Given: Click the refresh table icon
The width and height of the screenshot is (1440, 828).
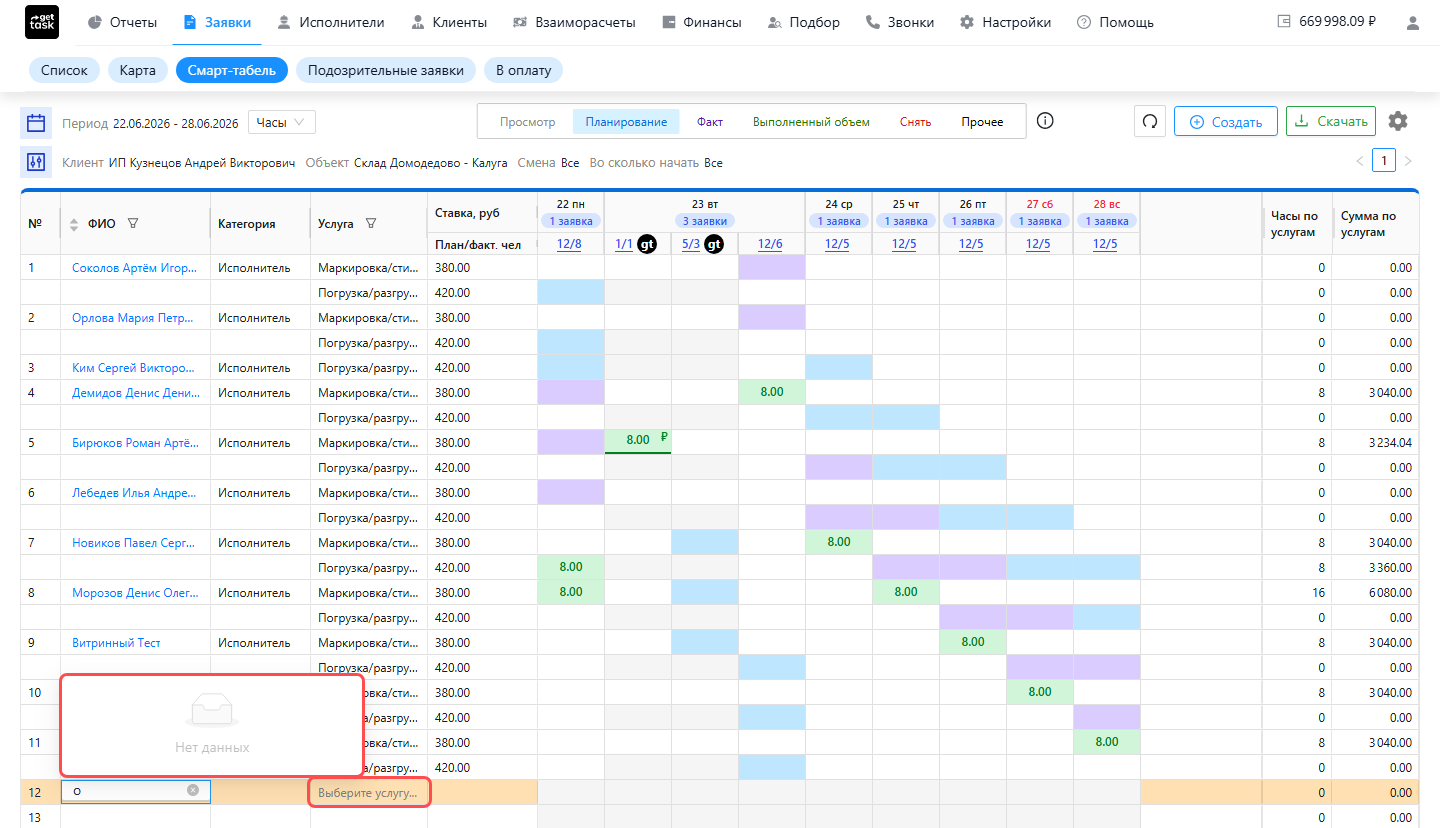Looking at the screenshot, I should (1150, 122).
